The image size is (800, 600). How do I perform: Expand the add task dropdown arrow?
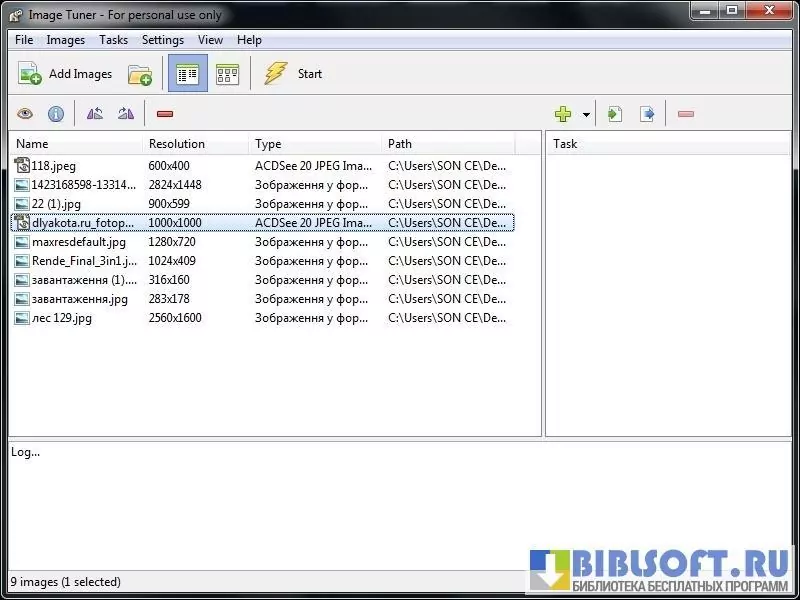point(586,114)
